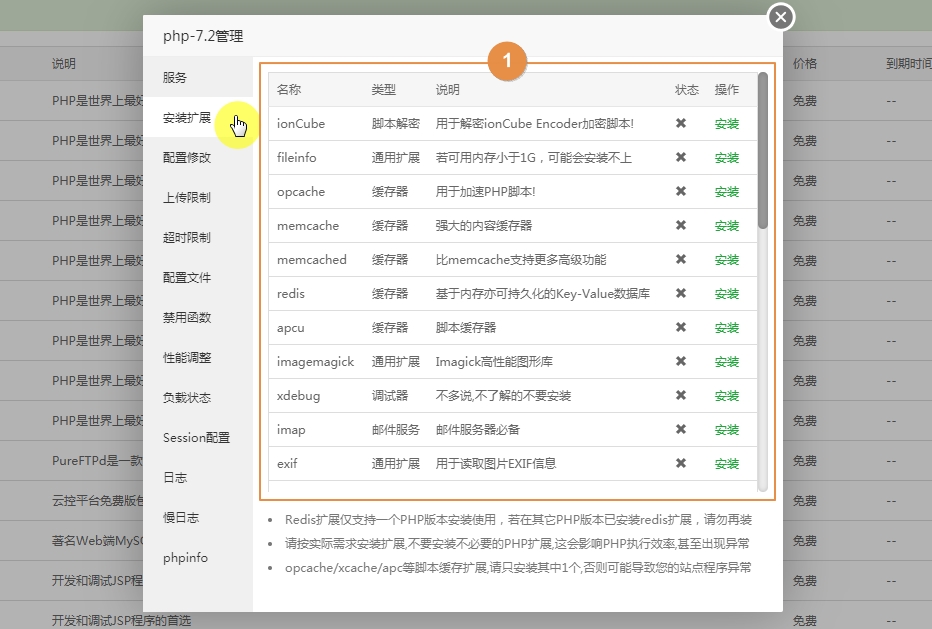Image resolution: width=932 pixels, height=629 pixels.
Task: Toggle the redis extension status
Action: [x=680, y=293]
